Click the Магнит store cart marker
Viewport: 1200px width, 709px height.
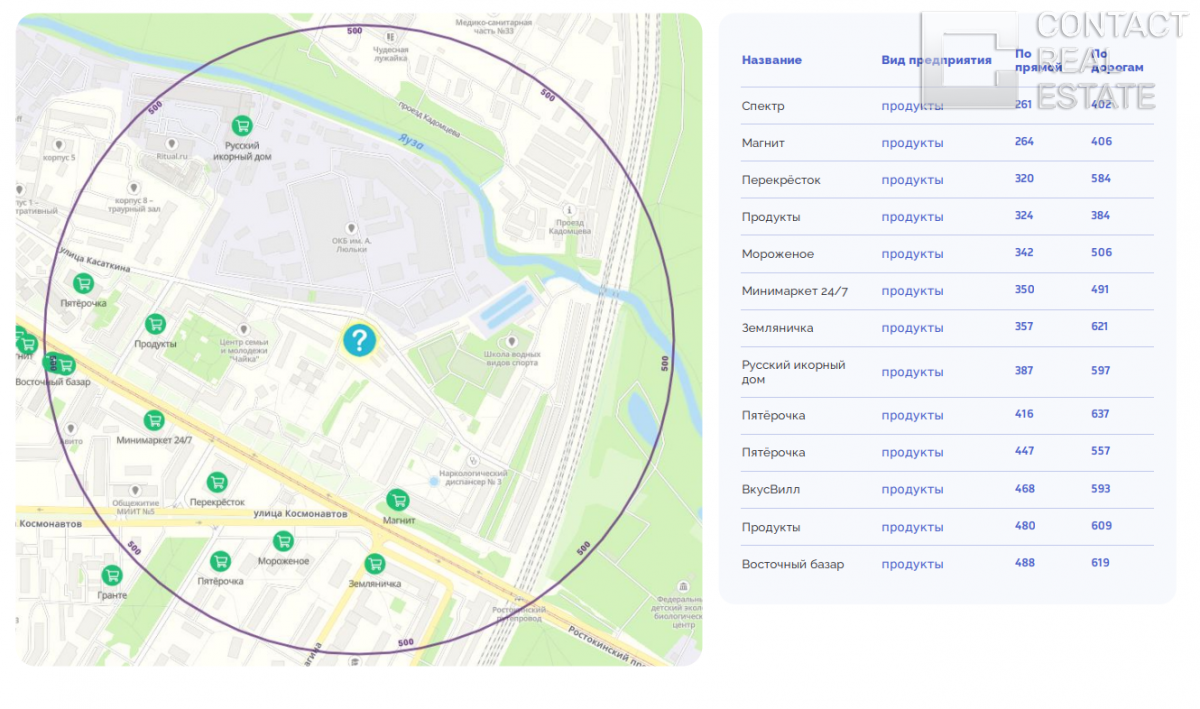tap(398, 500)
